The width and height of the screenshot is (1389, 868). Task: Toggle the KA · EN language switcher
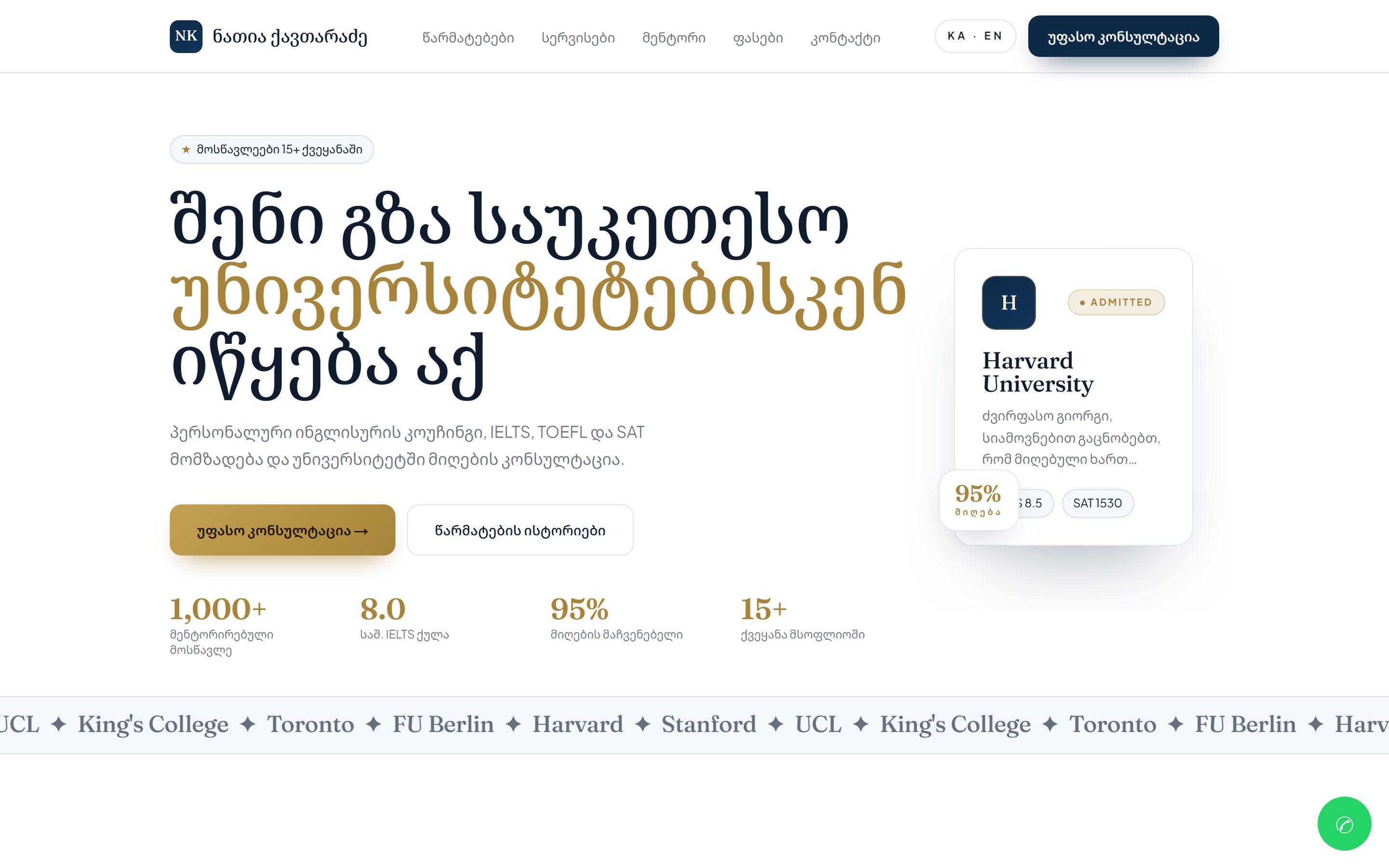(975, 36)
